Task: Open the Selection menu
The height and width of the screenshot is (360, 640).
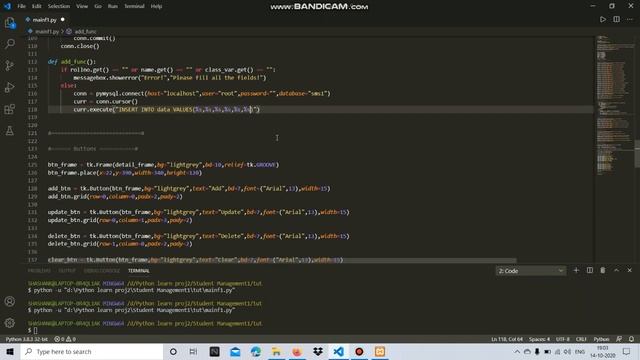Action: [59, 6]
